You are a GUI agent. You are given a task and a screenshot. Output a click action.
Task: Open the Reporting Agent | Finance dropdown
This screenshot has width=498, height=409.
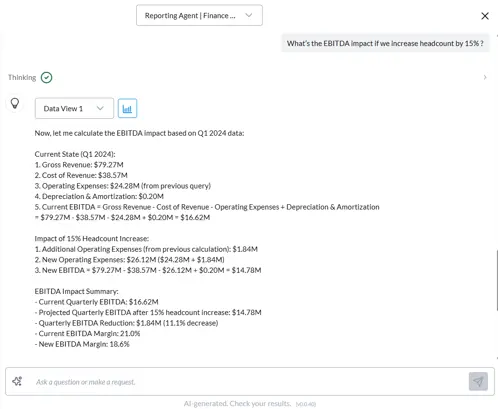[x=199, y=15]
